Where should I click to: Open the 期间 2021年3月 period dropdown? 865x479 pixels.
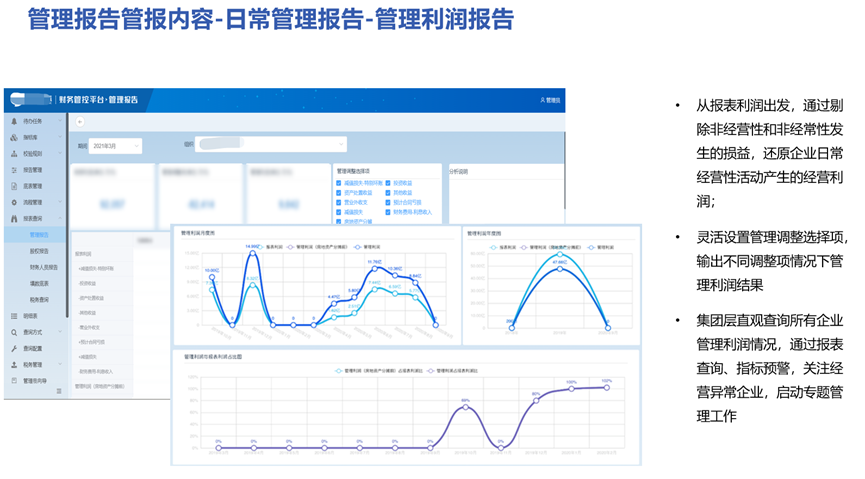[116, 146]
